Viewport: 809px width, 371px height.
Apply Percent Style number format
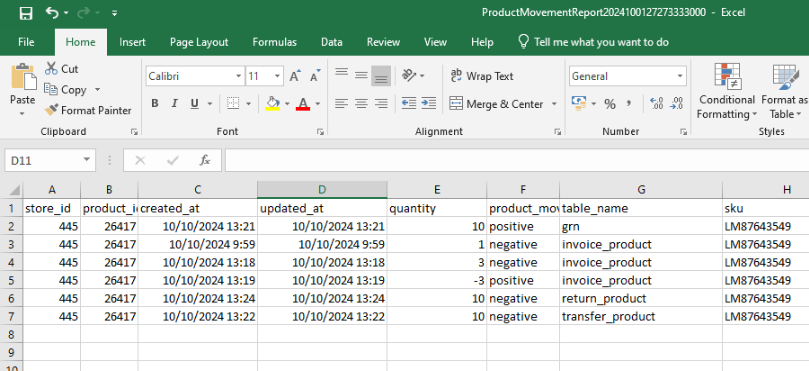[610, 104]
